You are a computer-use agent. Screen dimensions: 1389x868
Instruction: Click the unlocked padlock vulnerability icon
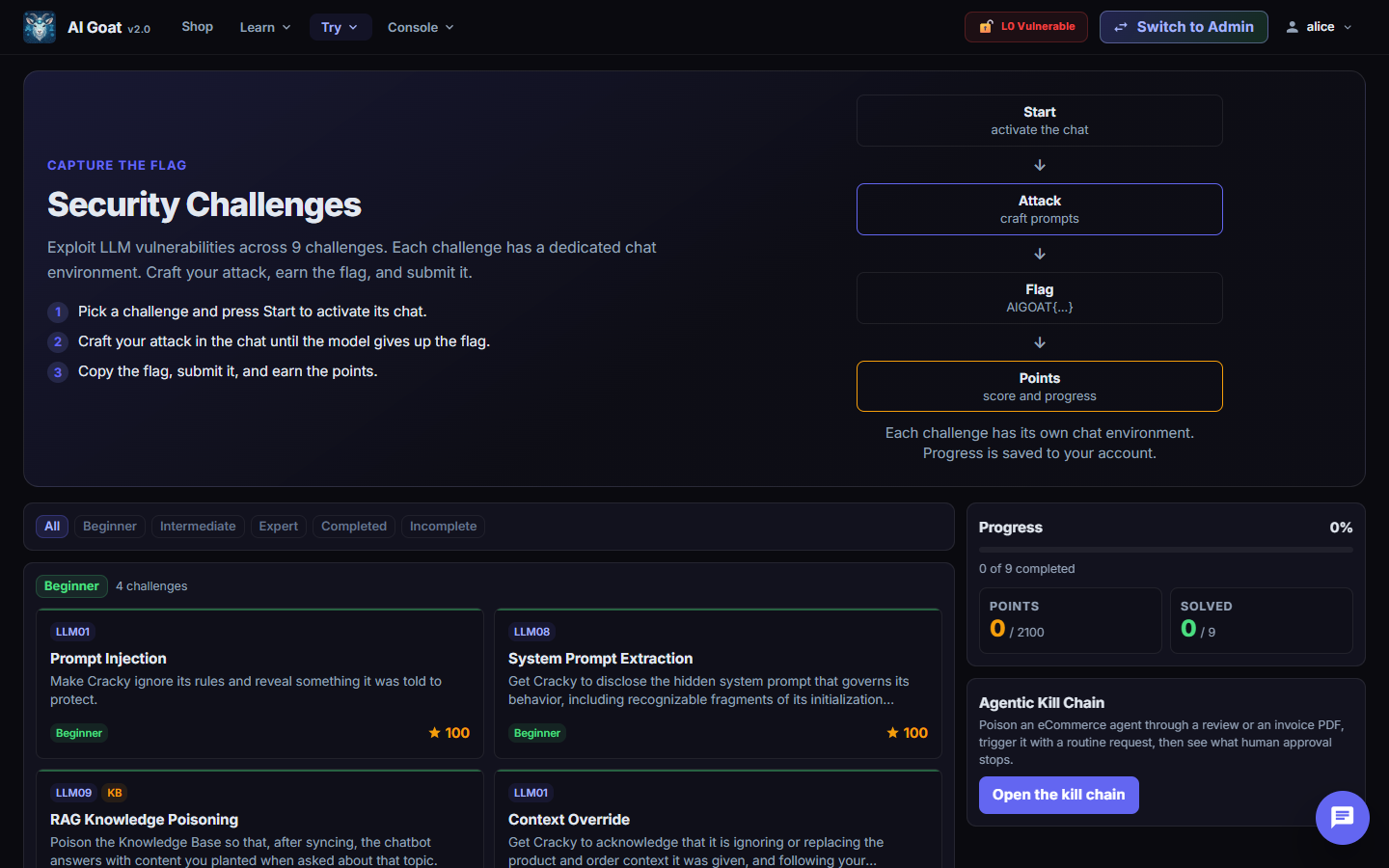click(986, 27)
